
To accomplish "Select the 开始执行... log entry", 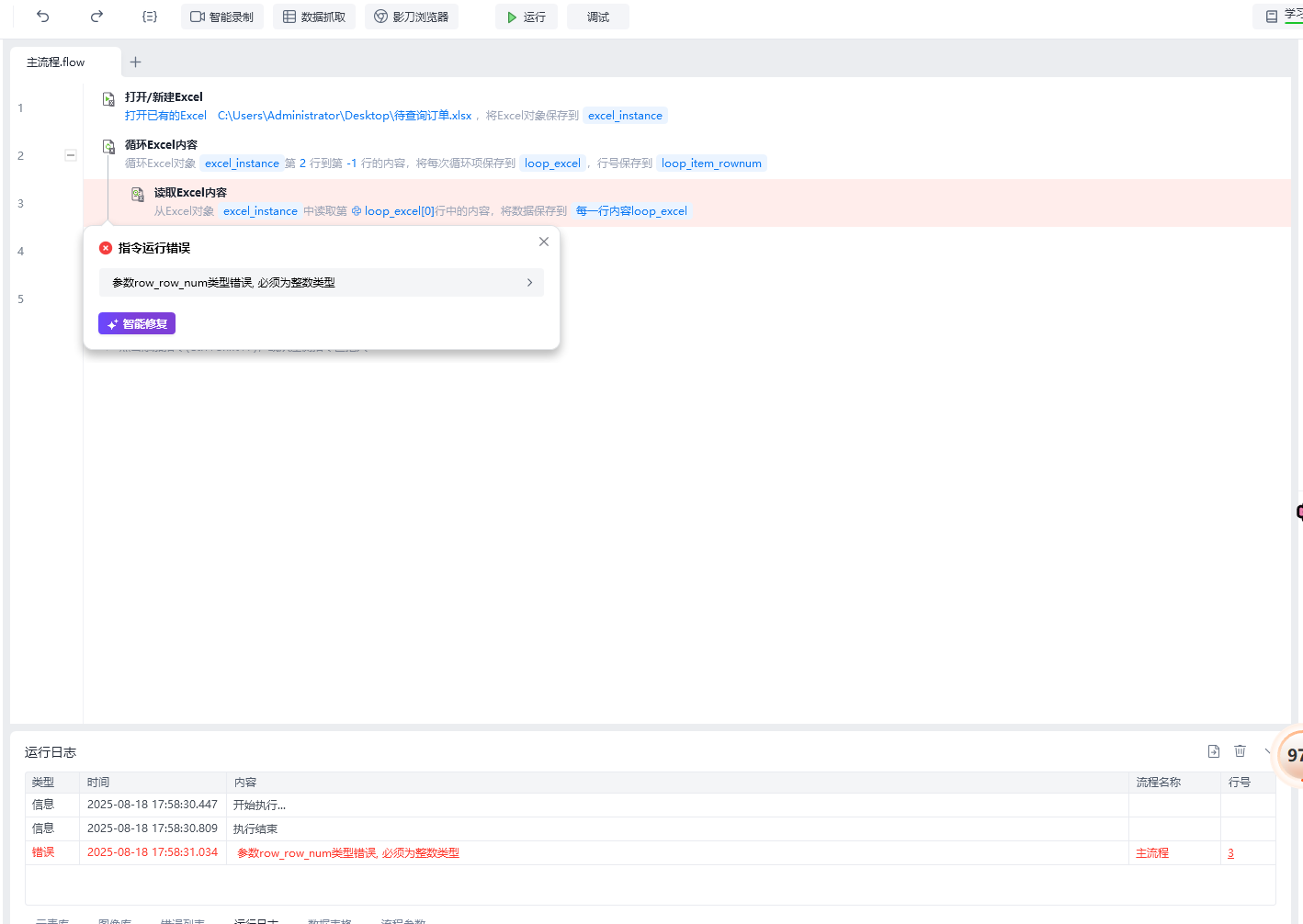I will point(259,806).
